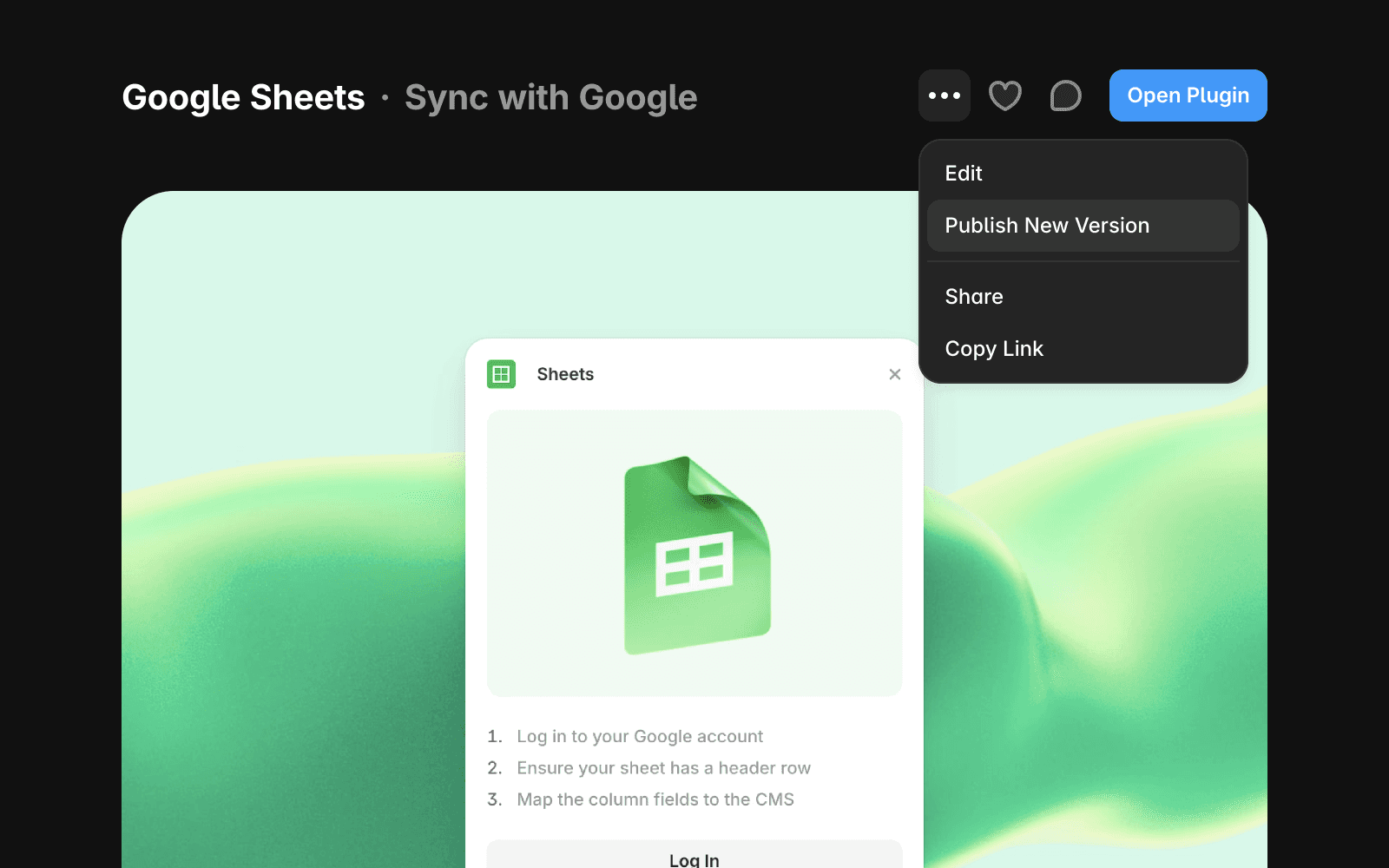
Task: Click the Sync with Google subtitle
Action: 551,97
